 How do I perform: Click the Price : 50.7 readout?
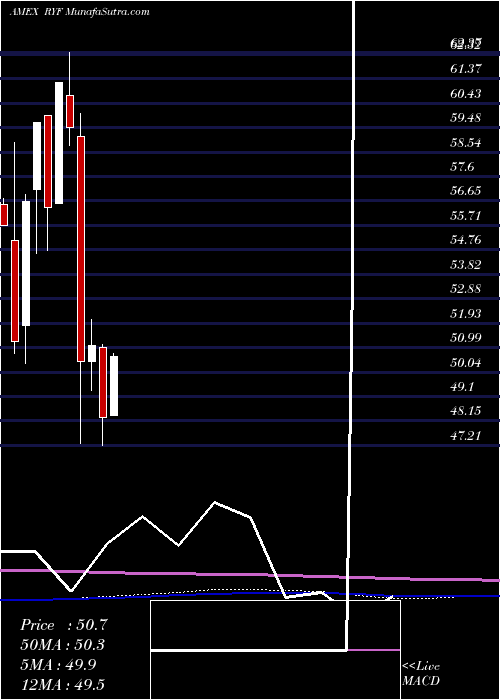click(x=63, y=625)
